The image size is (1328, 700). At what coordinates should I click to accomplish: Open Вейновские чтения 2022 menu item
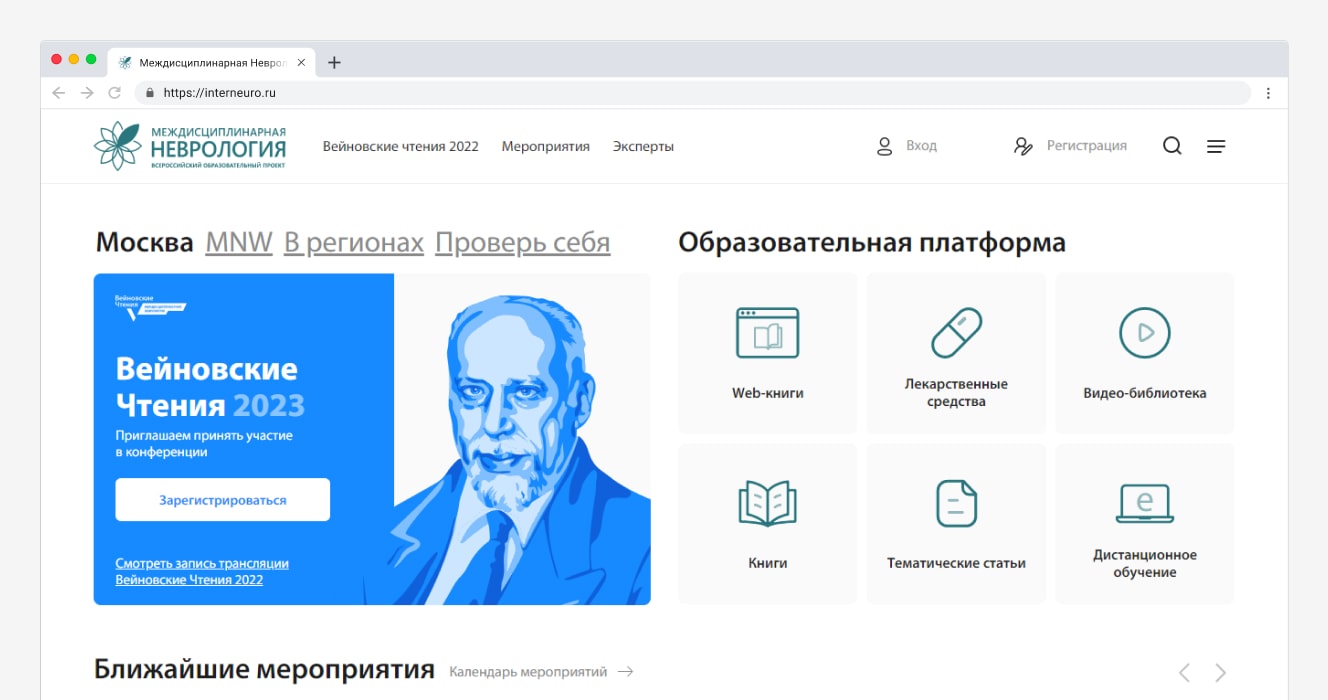(400, 146)
